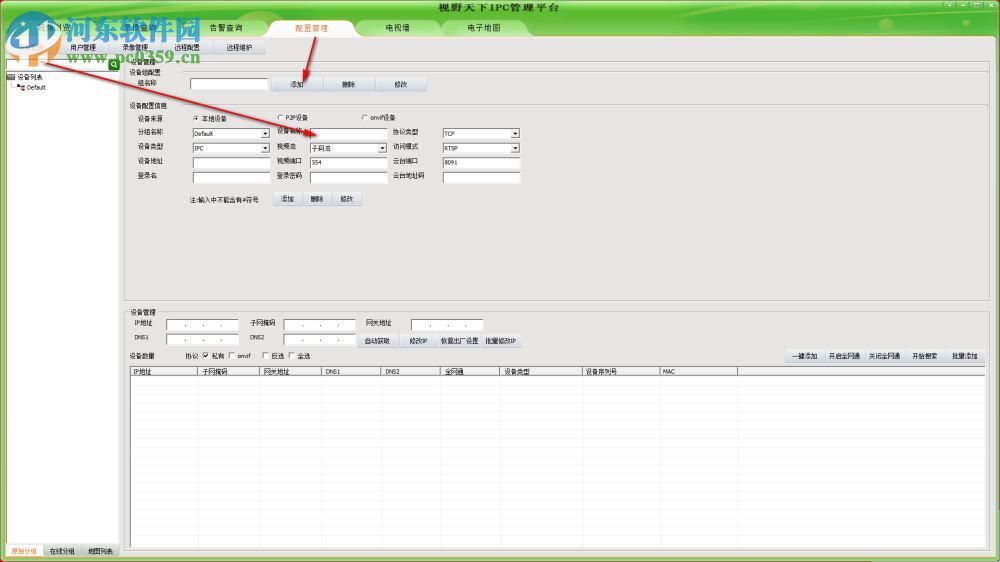This screenshot has height=562, width=1000.
Task: Toggle the onvif protocol checkbox
Action: 232,356
